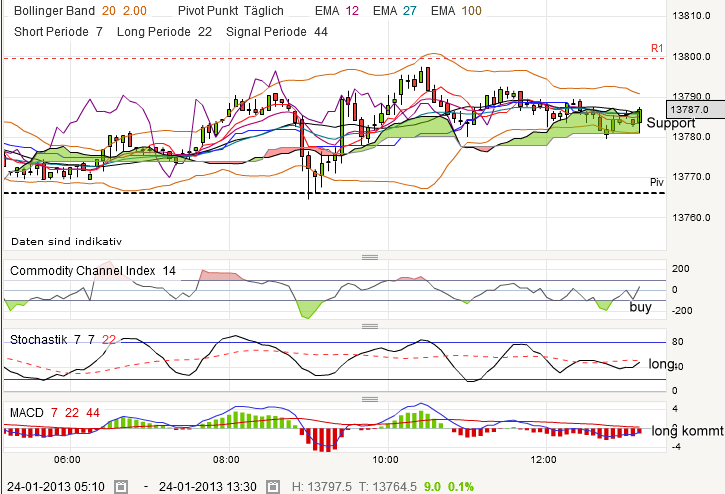This screenshot has width=725, height=494.
Task: Select Bollinger period value 20
Action: [x=109, y=11]
